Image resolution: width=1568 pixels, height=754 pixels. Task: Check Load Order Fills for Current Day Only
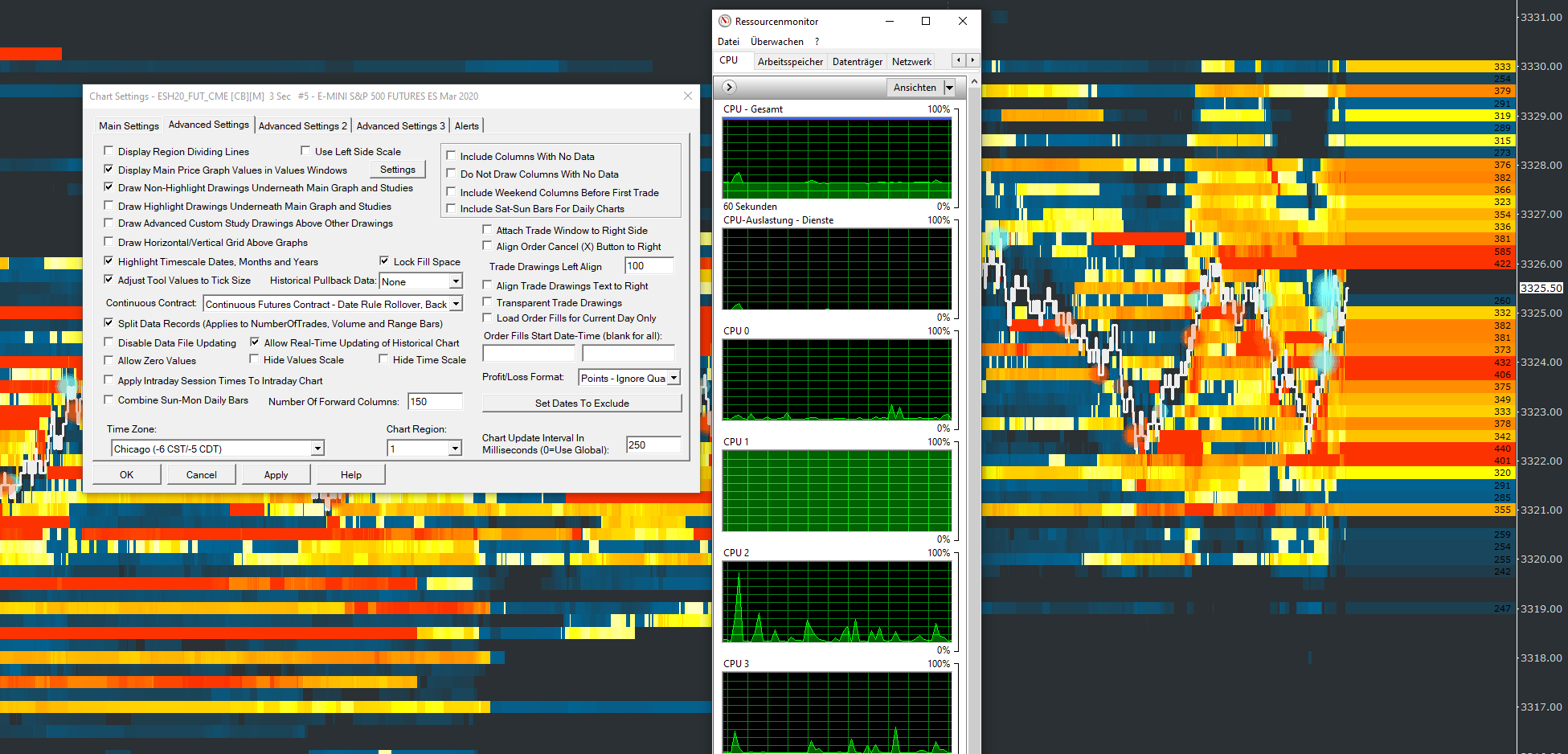tap(487, 318)
